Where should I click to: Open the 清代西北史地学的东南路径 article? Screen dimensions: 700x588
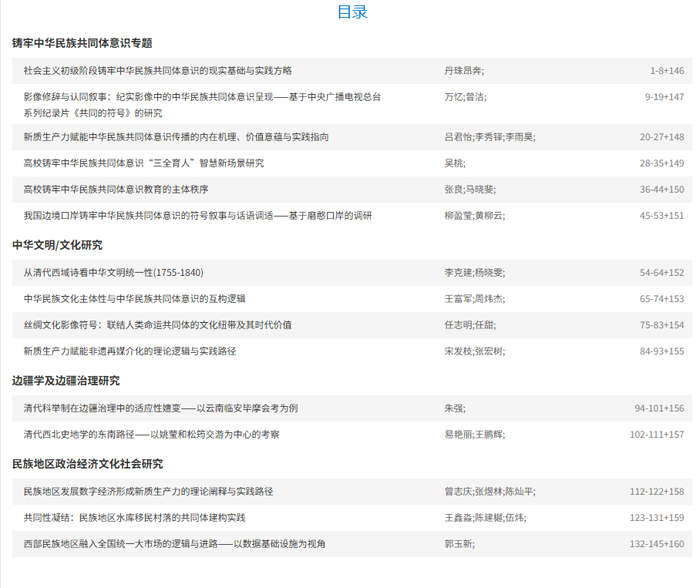pos(152,435)
